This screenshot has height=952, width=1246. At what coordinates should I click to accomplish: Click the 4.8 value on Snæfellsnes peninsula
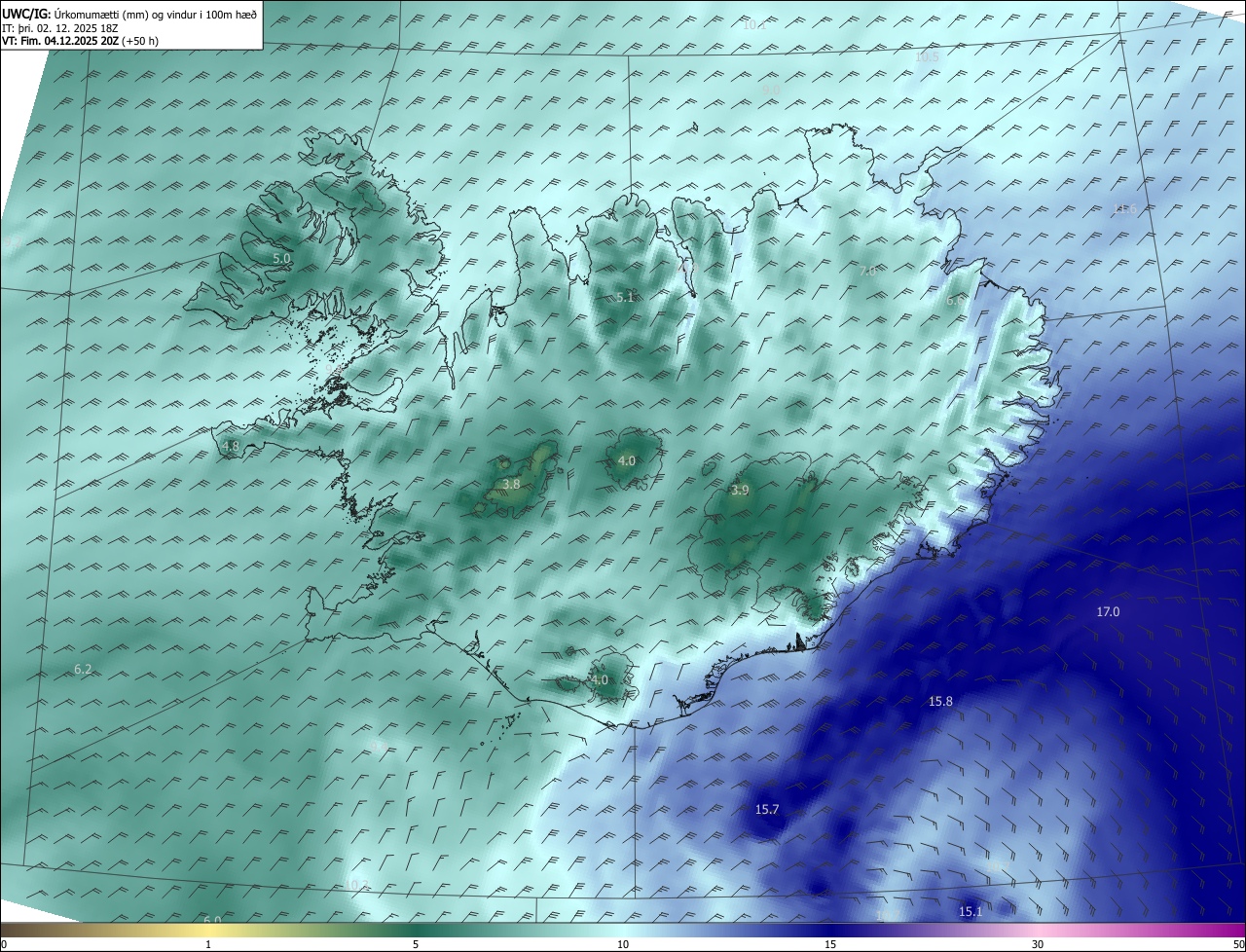(231, 447)
